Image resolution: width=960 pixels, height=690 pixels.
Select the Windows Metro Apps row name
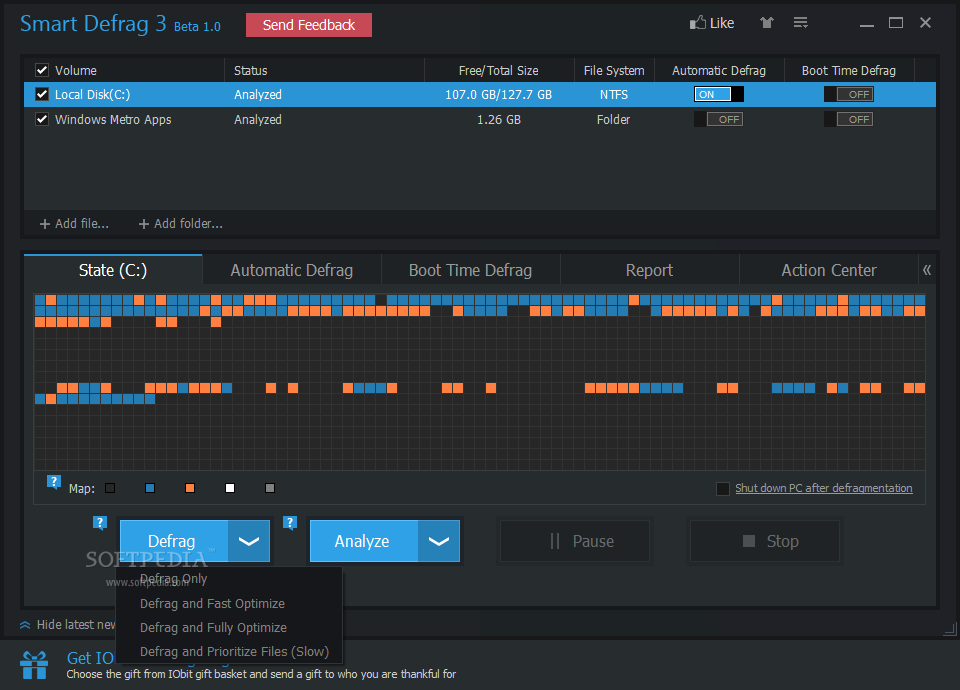click(113, 120)
